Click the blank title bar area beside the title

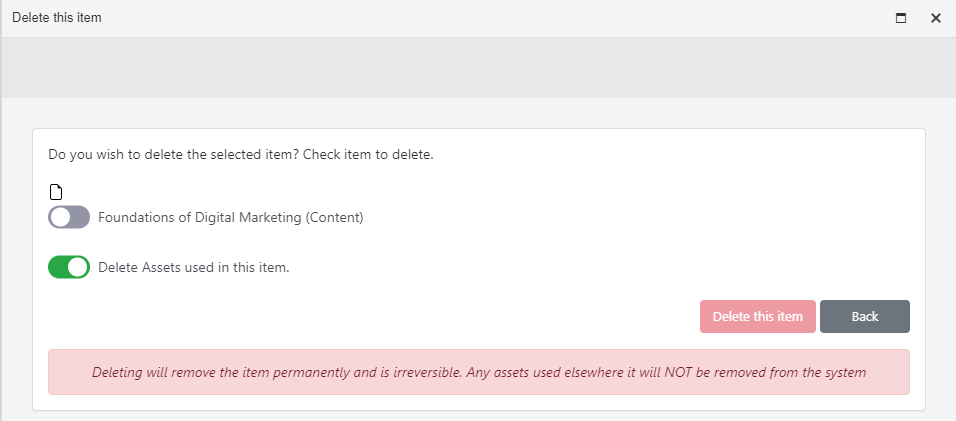point(488,18)
